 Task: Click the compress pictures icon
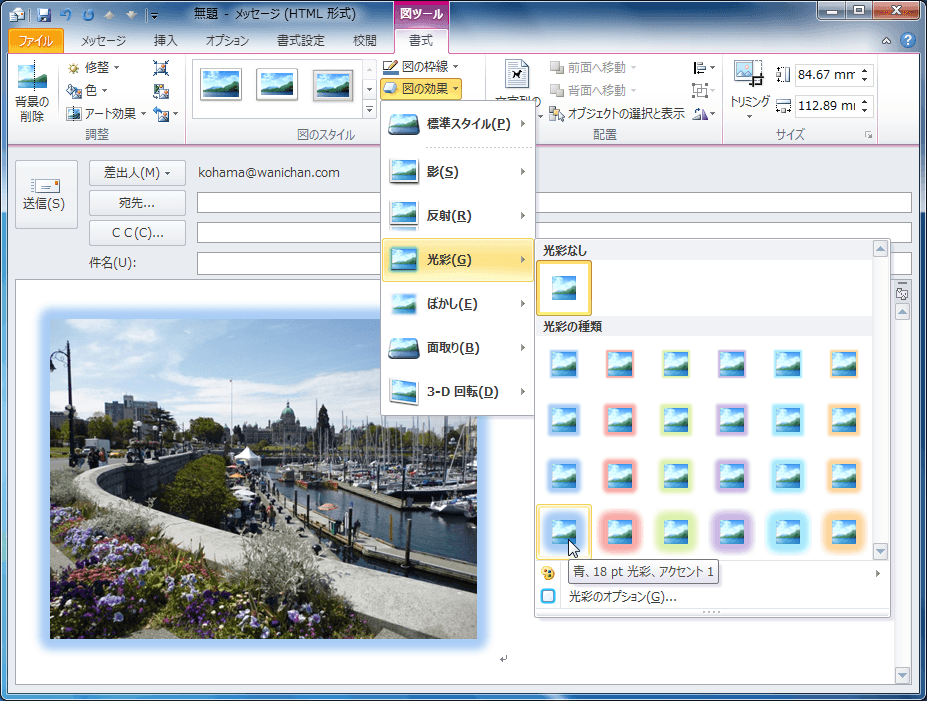(x=161, y=68)
